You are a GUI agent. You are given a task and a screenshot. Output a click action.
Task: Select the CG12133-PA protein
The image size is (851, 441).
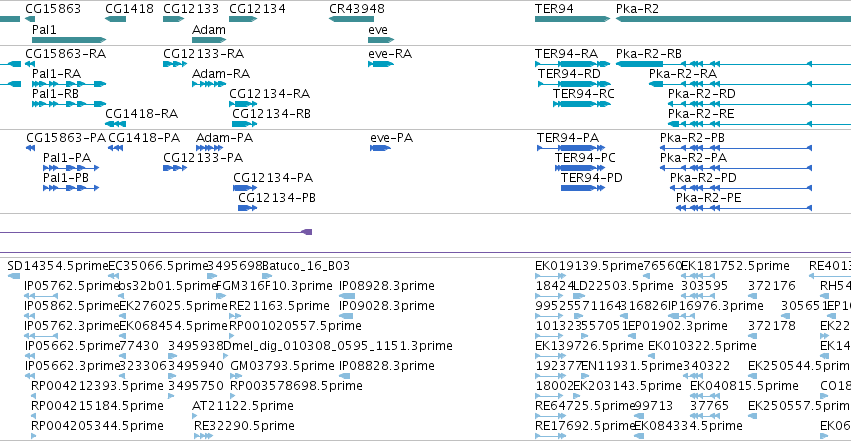[x=175, y=168]
